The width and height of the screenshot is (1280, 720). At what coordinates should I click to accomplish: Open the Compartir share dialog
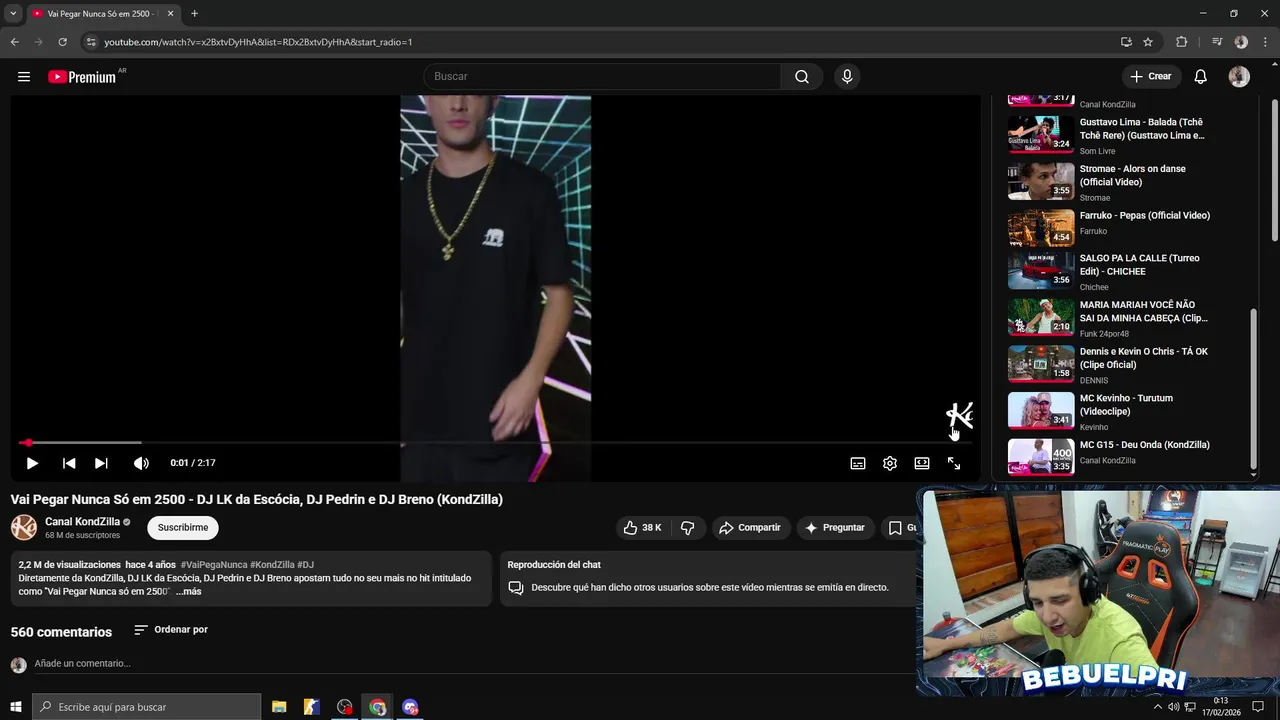(751, 527)
